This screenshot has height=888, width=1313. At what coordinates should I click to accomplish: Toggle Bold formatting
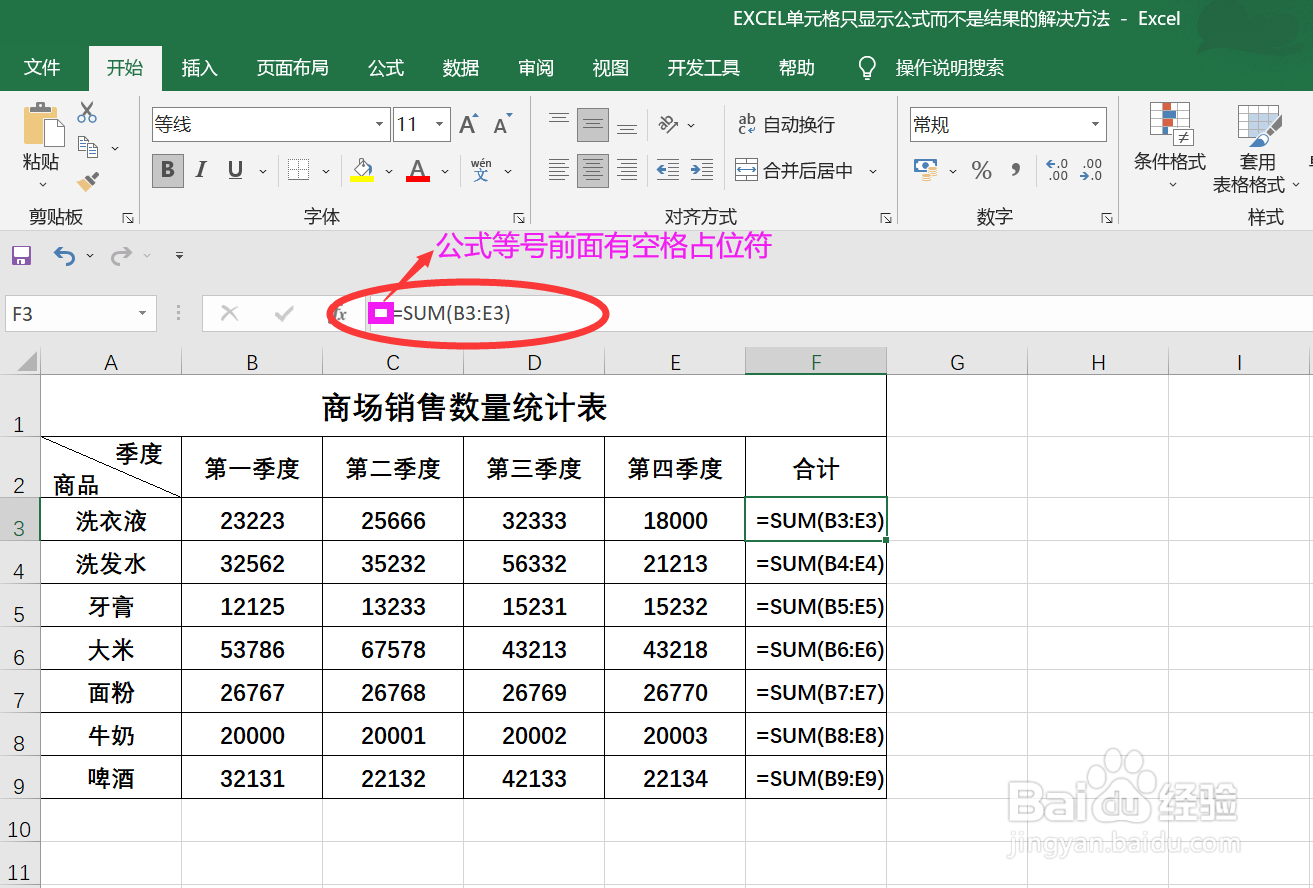tap(168, 170)
